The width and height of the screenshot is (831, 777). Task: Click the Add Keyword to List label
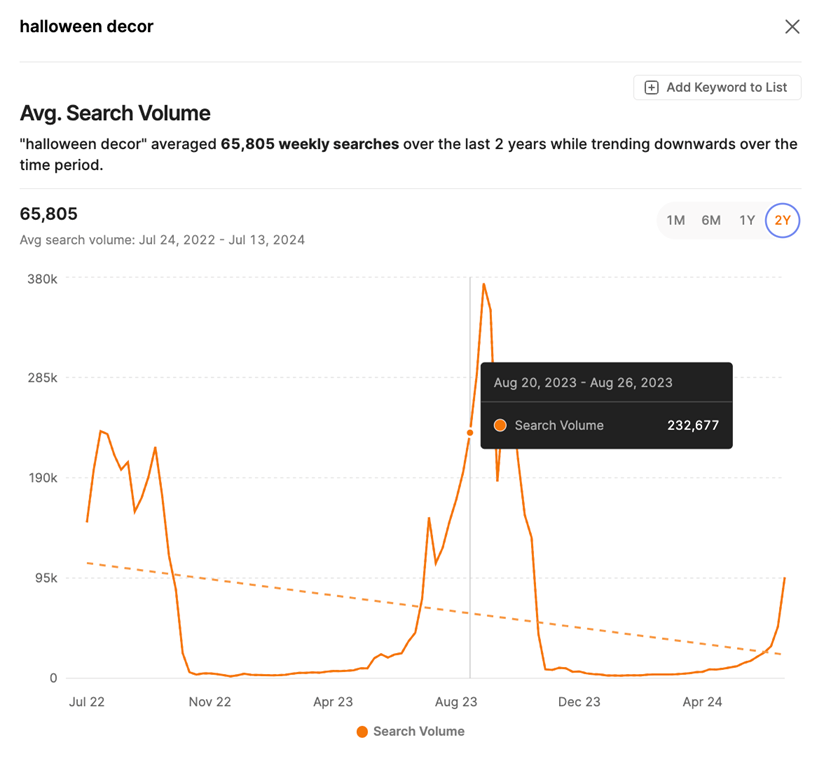click(x=726, y=88)
